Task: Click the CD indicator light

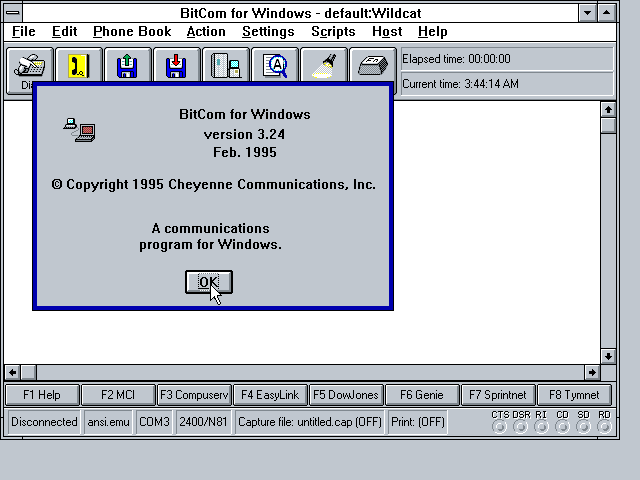Action: (x=562, y=427)
